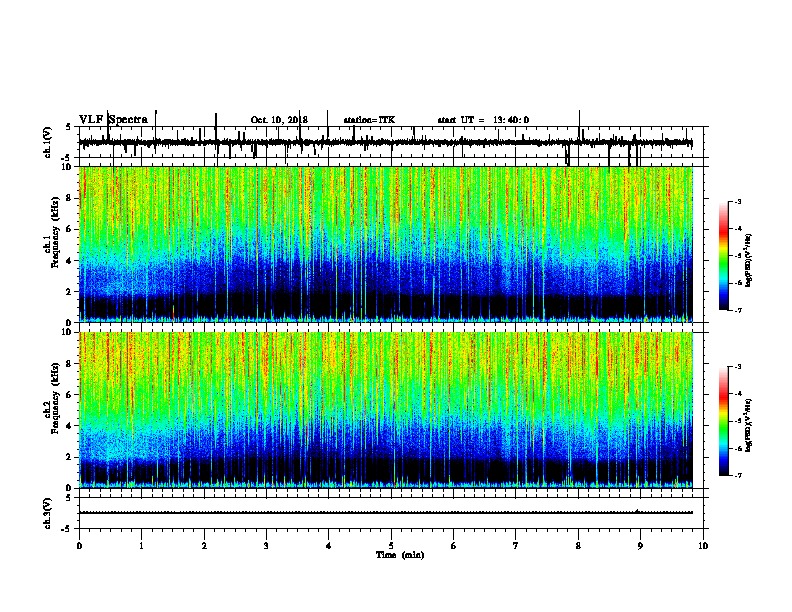
Task: Click the 'ch.1(V)' waveform axis label
Action: [x=48, y=142]
